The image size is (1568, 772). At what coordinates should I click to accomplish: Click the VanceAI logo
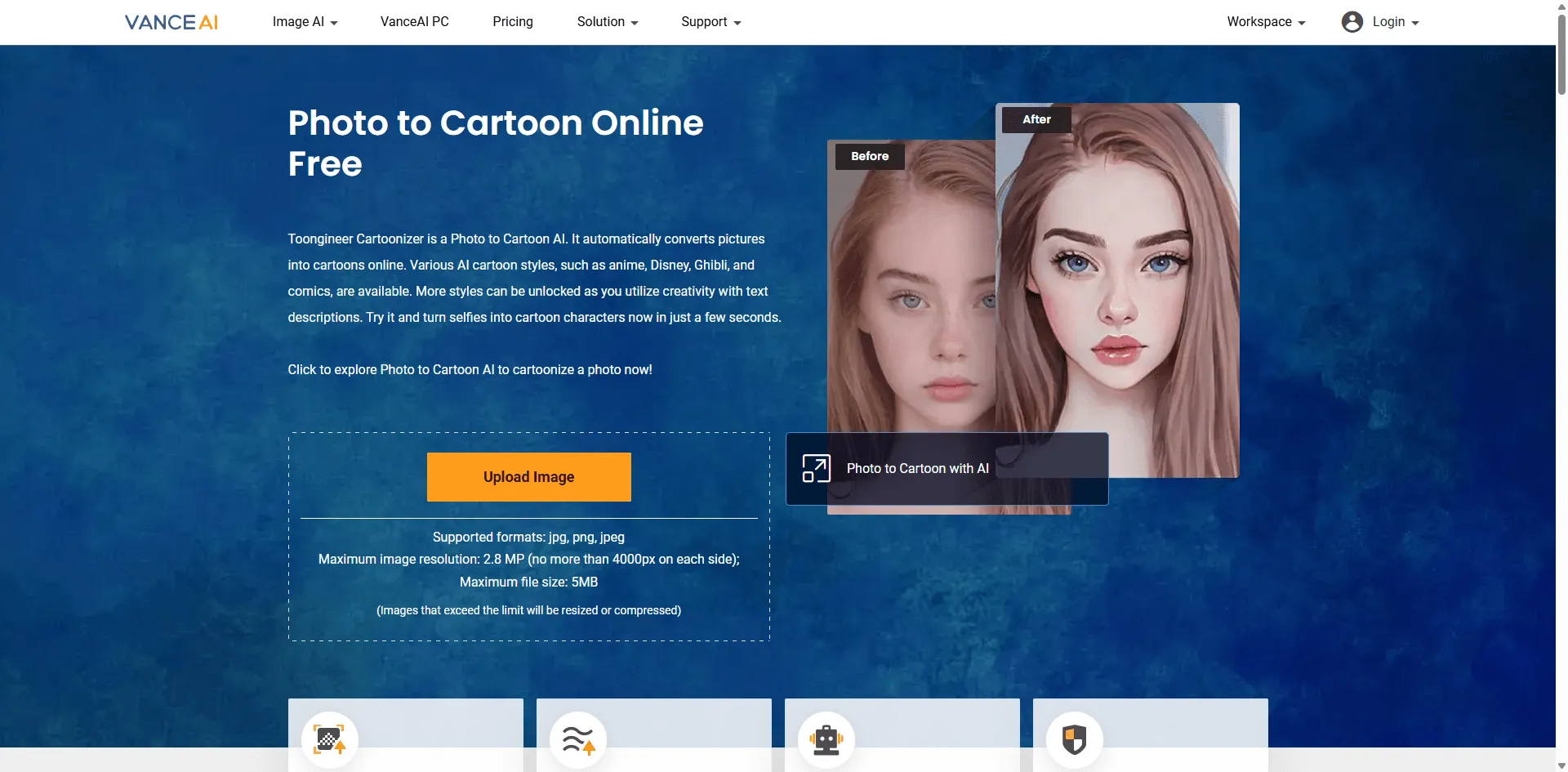(171, 22)
